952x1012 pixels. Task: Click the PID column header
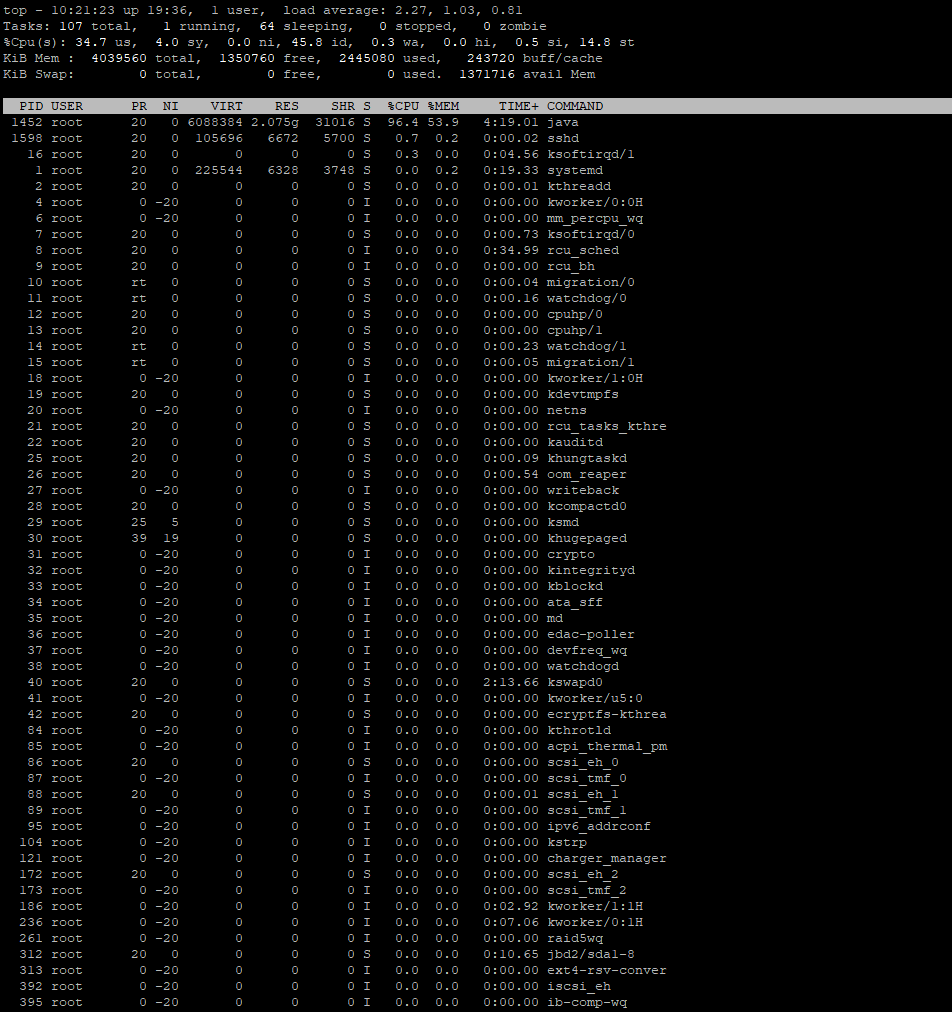[31, 106]
